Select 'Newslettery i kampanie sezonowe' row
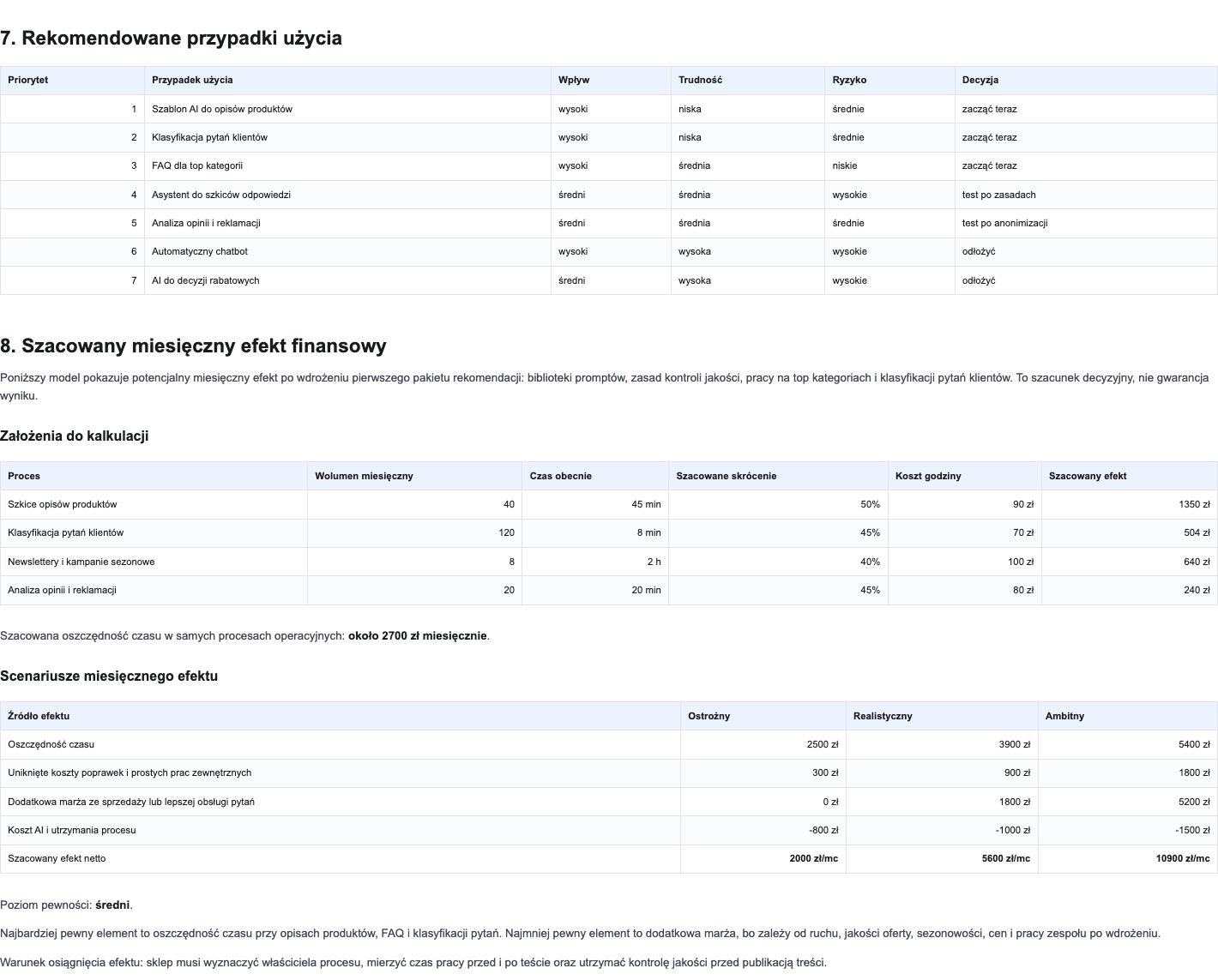The height and width of the screenshot is (980, 1218). click(x=609, y=562)
